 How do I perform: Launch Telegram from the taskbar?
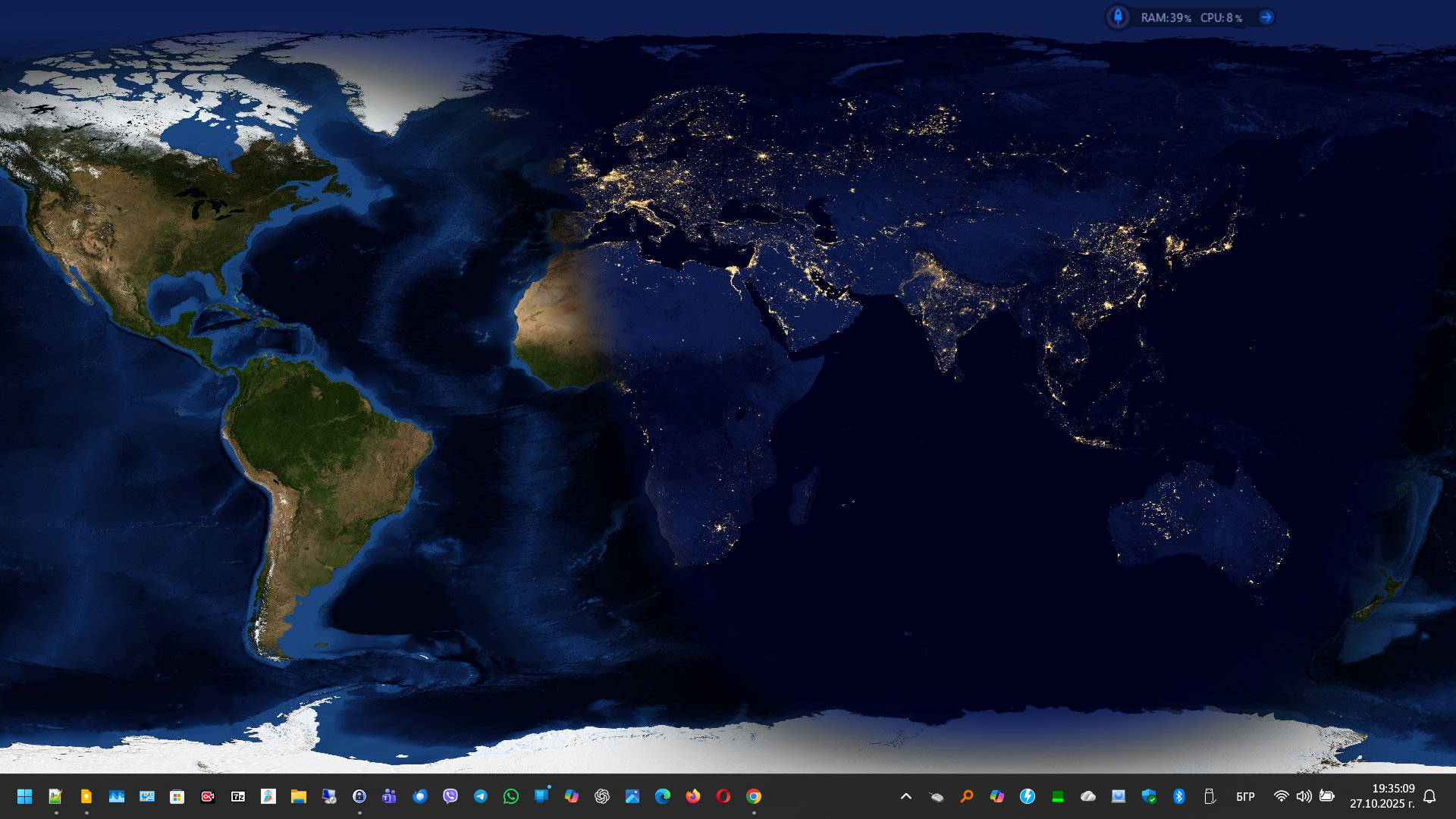pos(481,796)
